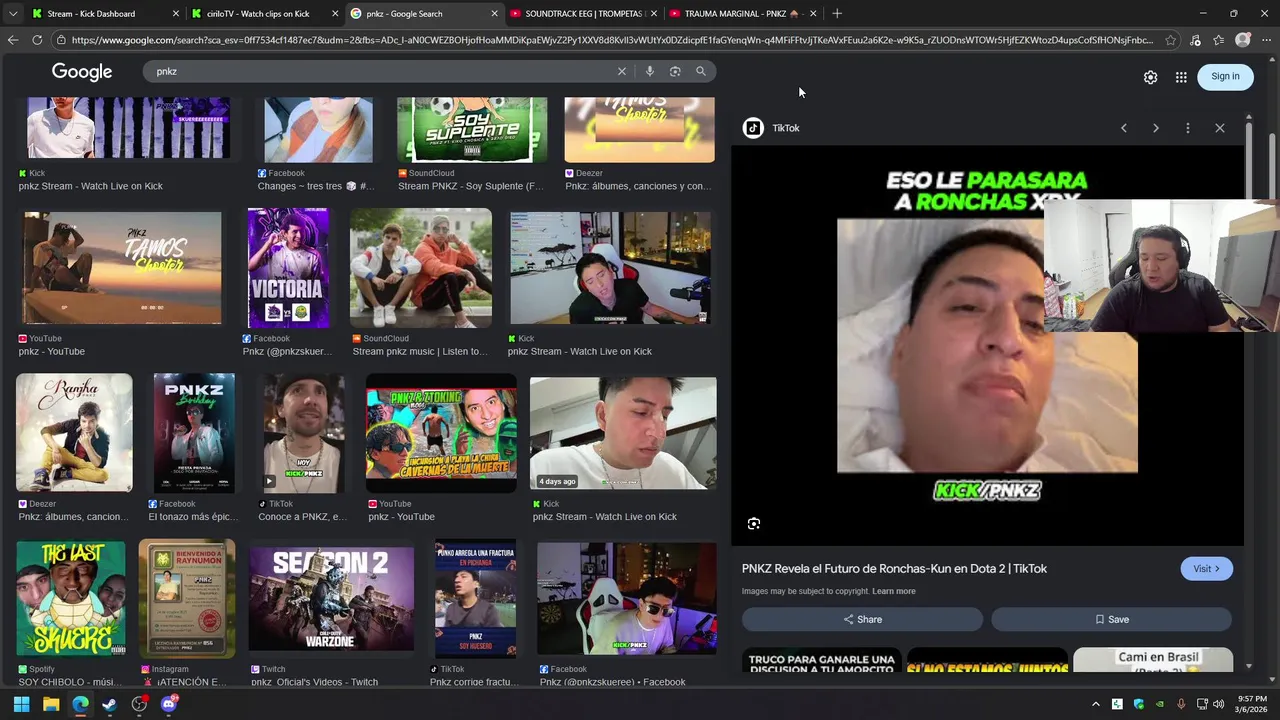This screenshot has height=720, width=1280.
Task: Open SoundCloud two men sitting thumbnail
Action: (x=421, y=268)
